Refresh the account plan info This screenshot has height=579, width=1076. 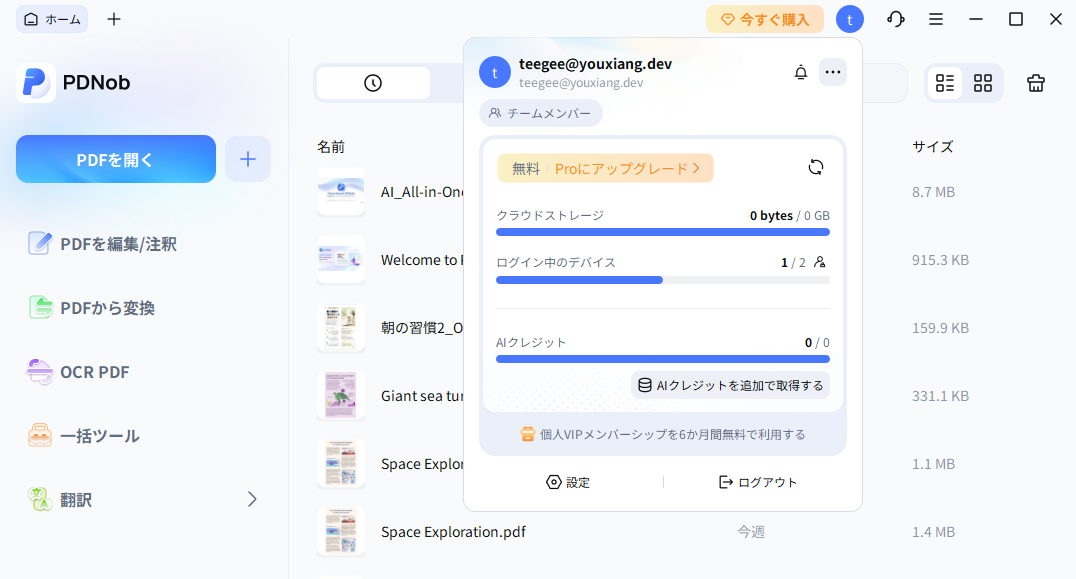coord(815,167)
